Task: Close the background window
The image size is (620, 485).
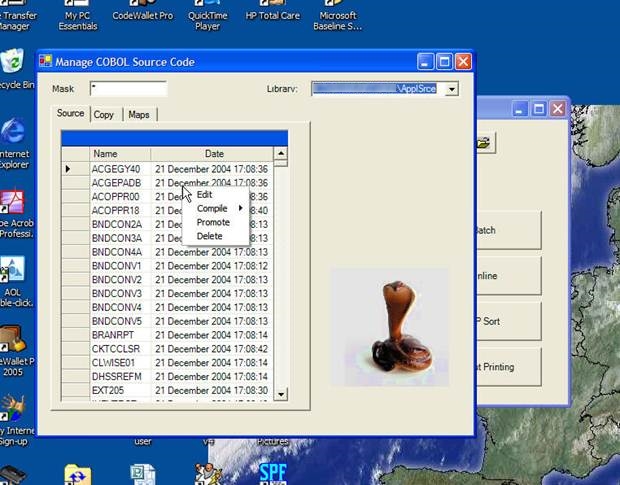Action: coord(558,108)
